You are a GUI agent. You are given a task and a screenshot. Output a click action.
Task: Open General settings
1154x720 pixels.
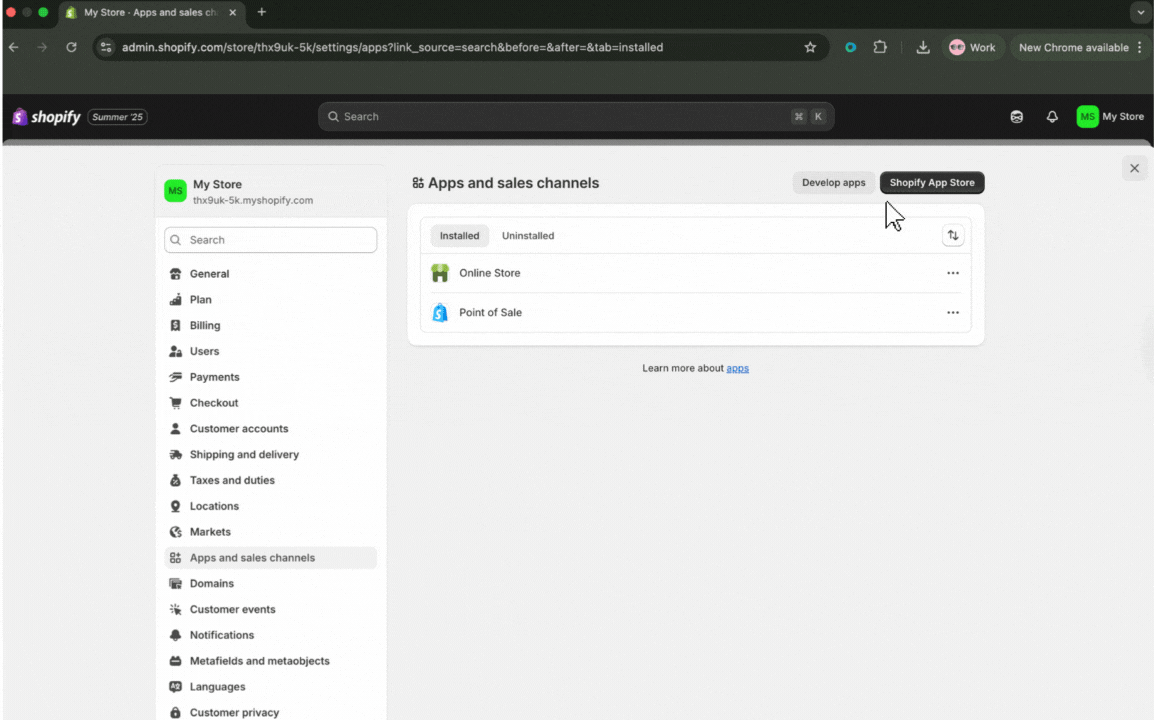(270, 274)
